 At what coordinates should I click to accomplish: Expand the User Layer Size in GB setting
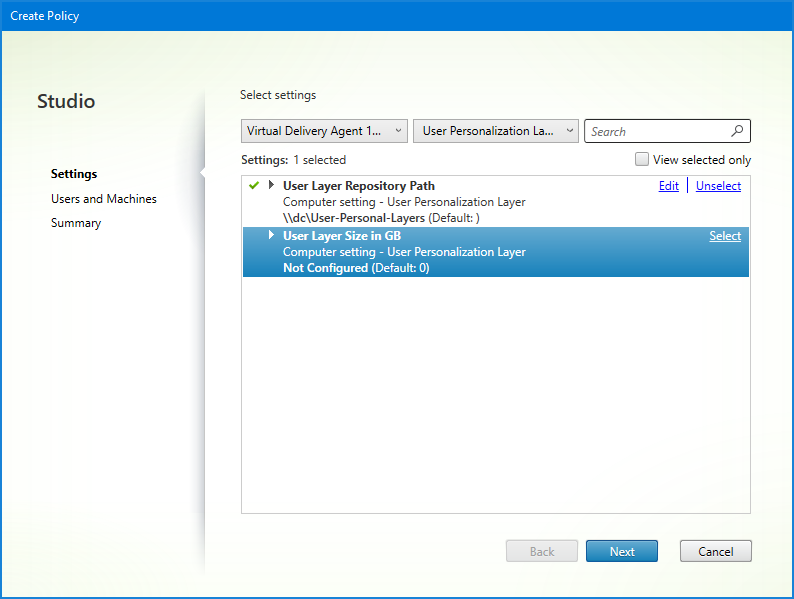tap(271, 236)
